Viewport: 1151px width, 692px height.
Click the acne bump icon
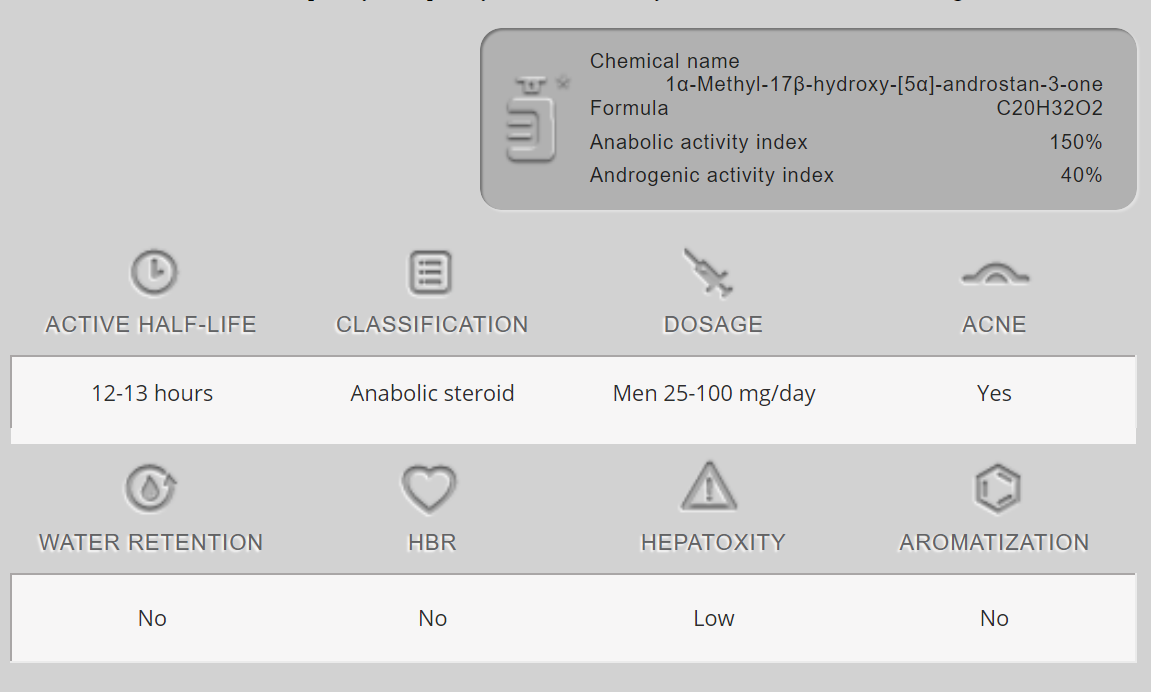(x=994, y=274)
